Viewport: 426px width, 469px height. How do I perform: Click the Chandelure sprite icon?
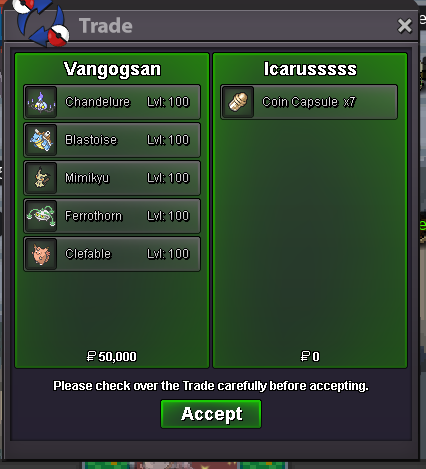click(41, 102)
